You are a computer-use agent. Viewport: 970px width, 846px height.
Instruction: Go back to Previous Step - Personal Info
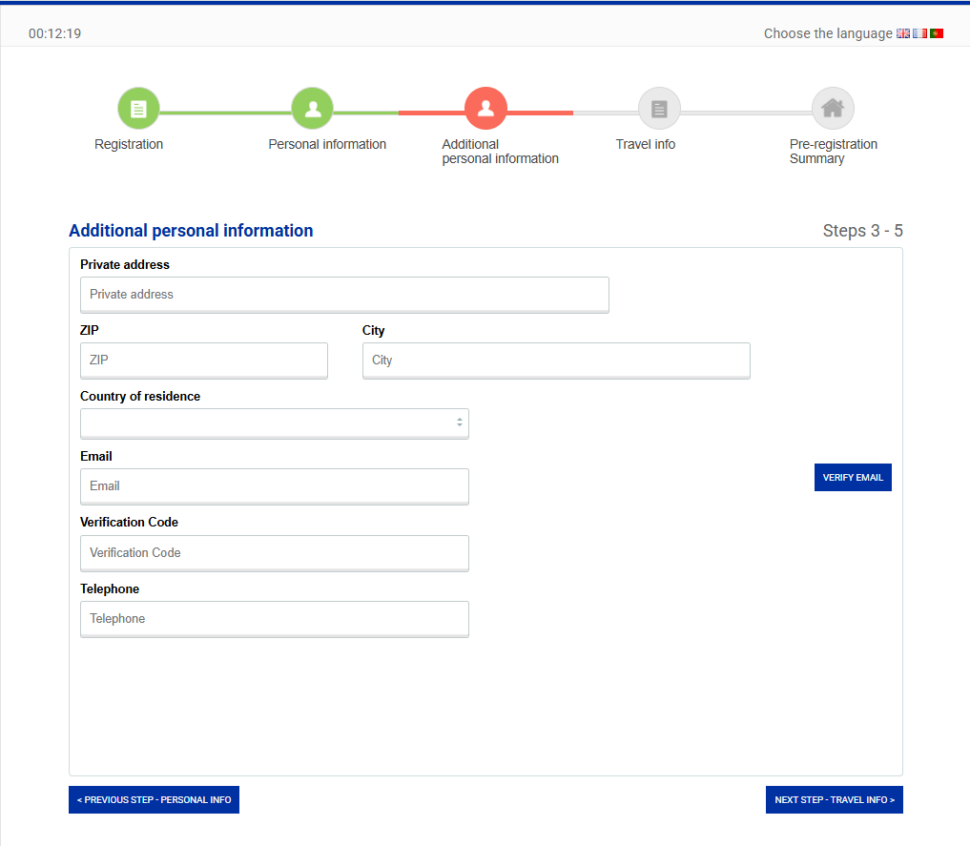[154, 800]
